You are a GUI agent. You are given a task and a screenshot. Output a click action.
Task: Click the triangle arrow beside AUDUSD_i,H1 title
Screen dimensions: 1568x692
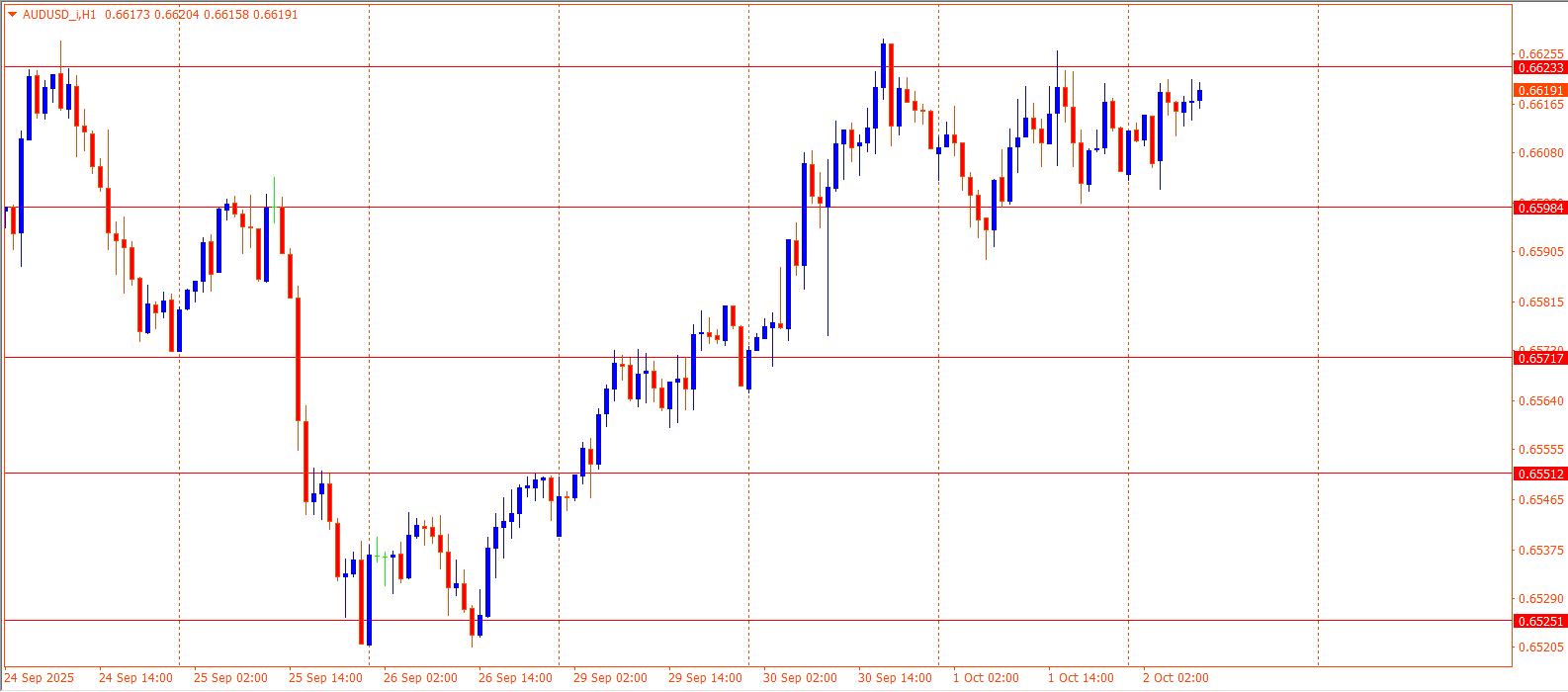(x=12, y=15)
